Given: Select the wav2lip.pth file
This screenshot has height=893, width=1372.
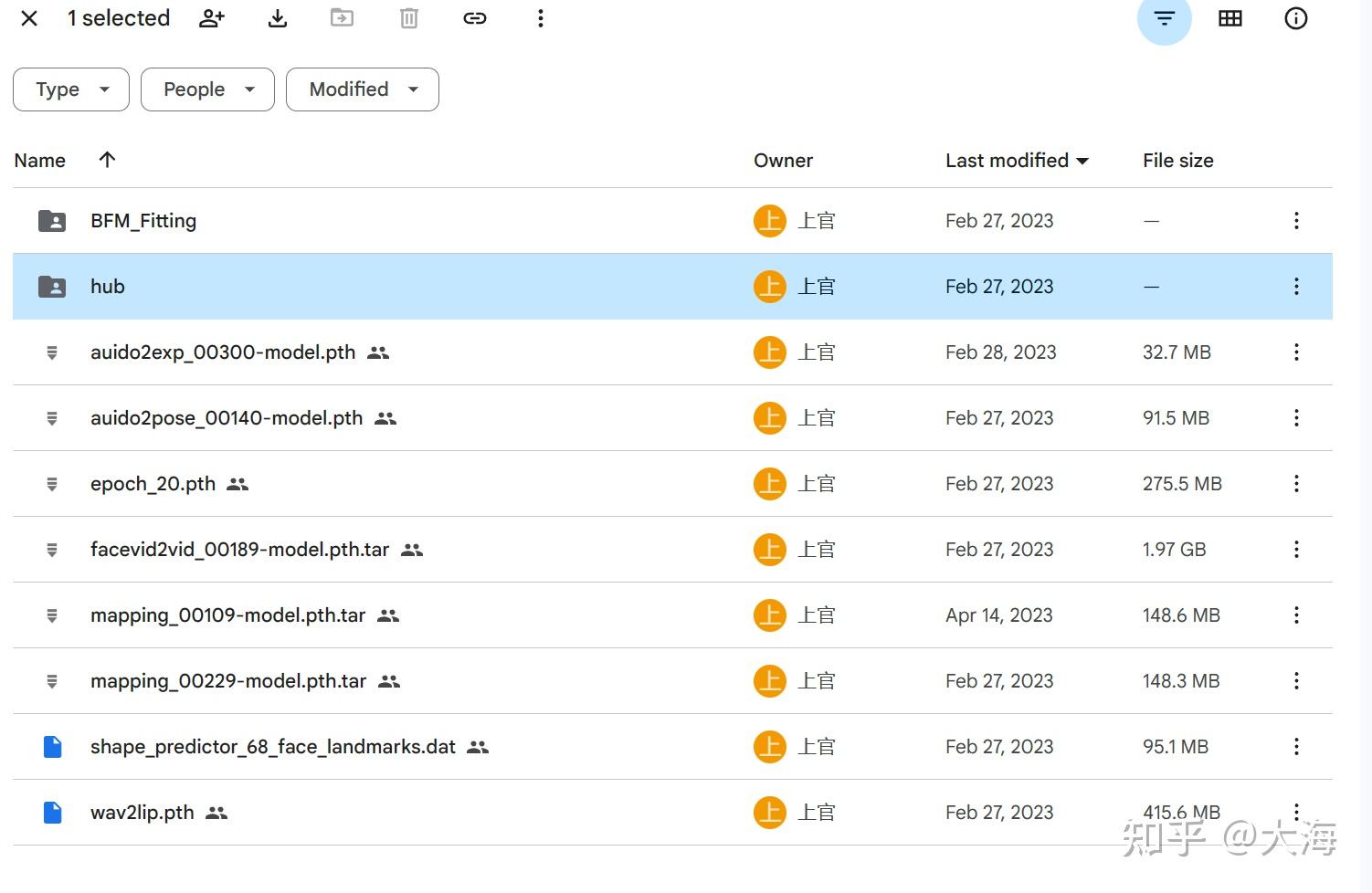Looking at the screenshot, I should (142, 813).
